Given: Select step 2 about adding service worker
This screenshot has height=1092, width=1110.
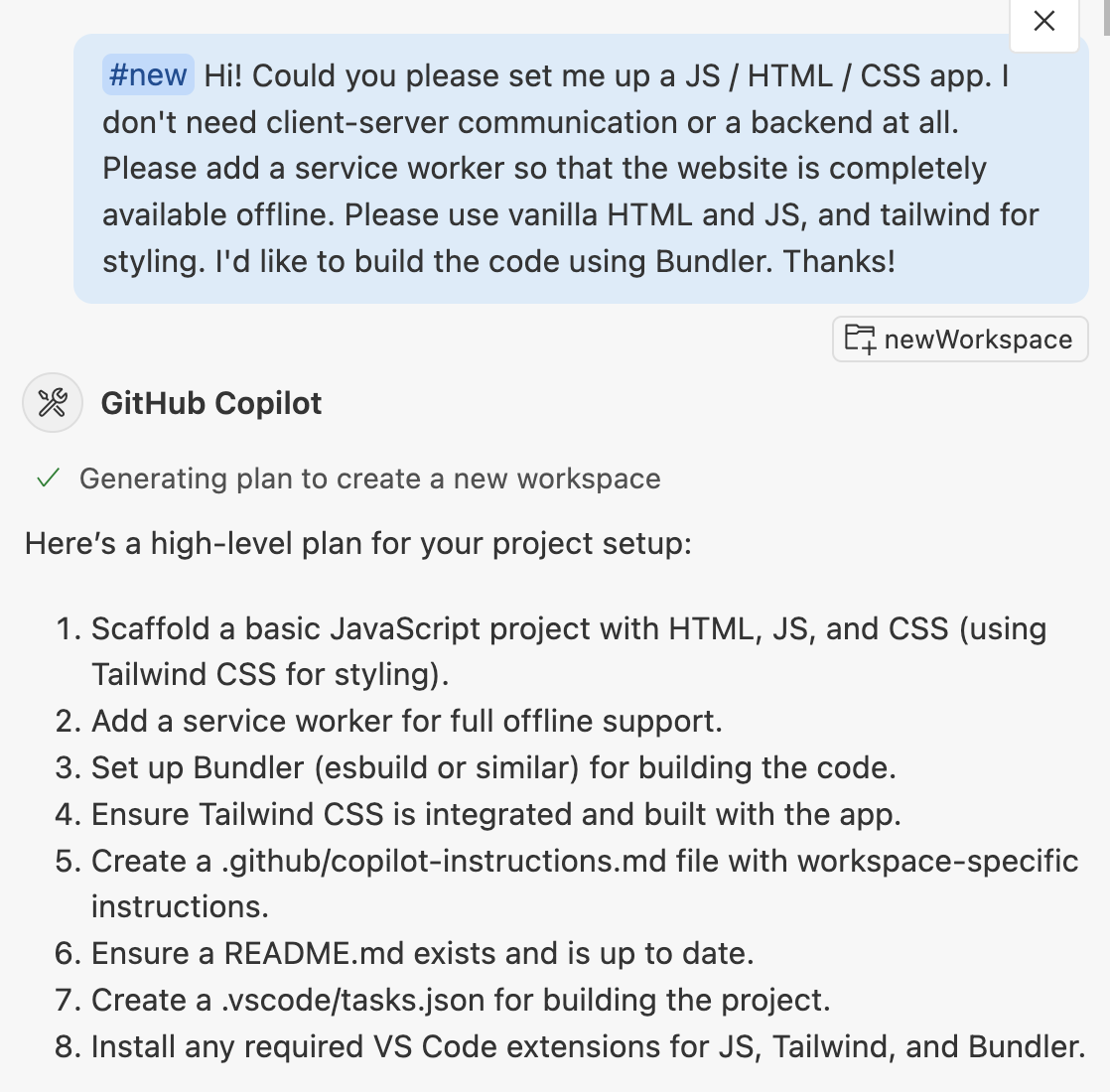Looking at the screenshot, I should point(388,721).
